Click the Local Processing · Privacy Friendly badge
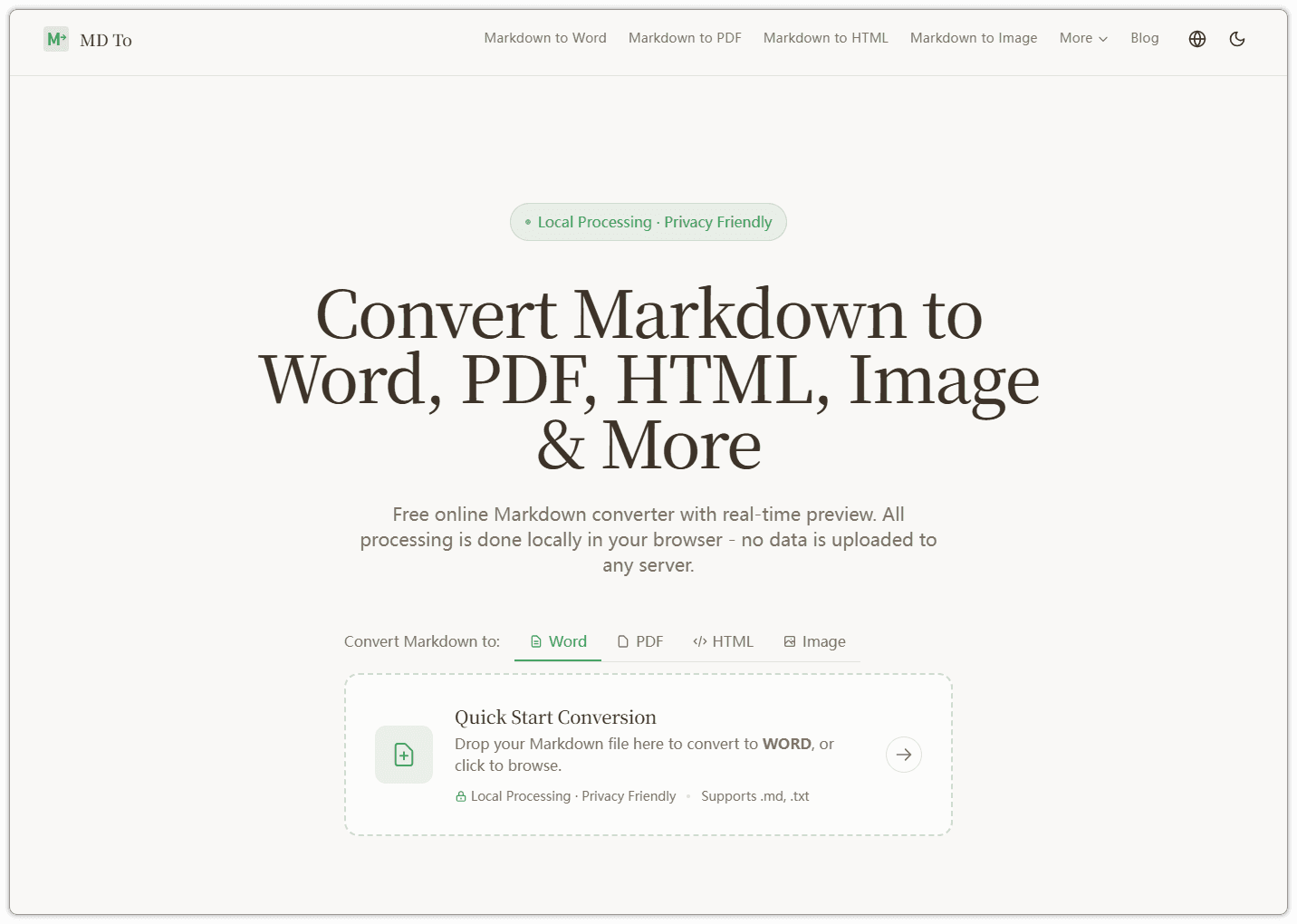This screenshot has width=1297, height=924. (x=648, y=222)
